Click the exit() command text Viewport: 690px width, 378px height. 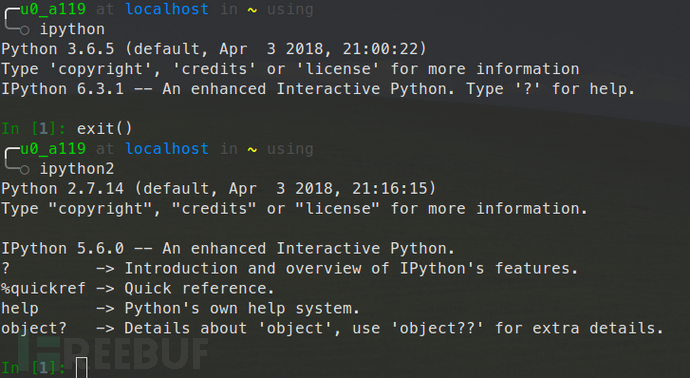pos(104,128)
